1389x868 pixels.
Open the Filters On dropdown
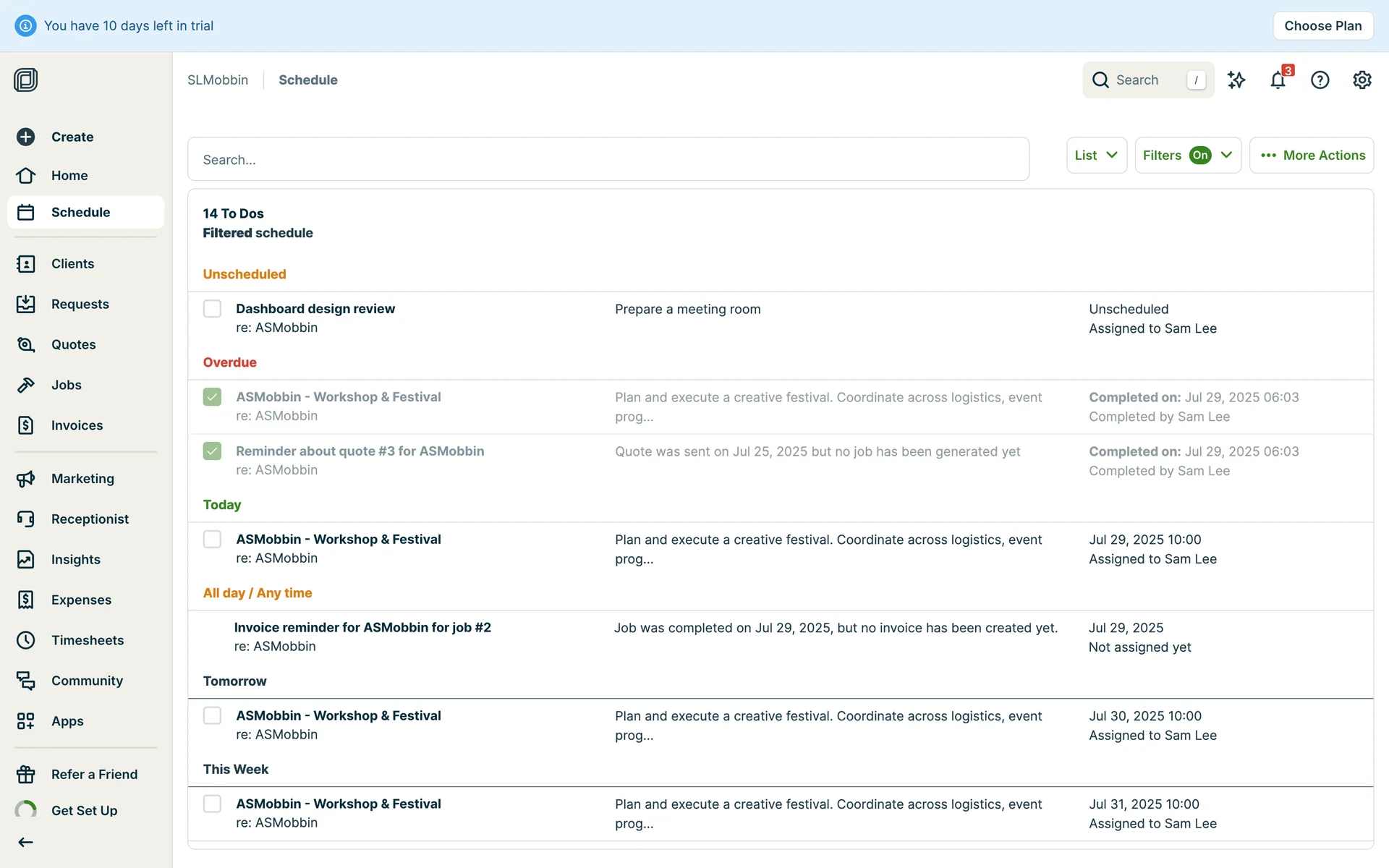point(1187,156)
